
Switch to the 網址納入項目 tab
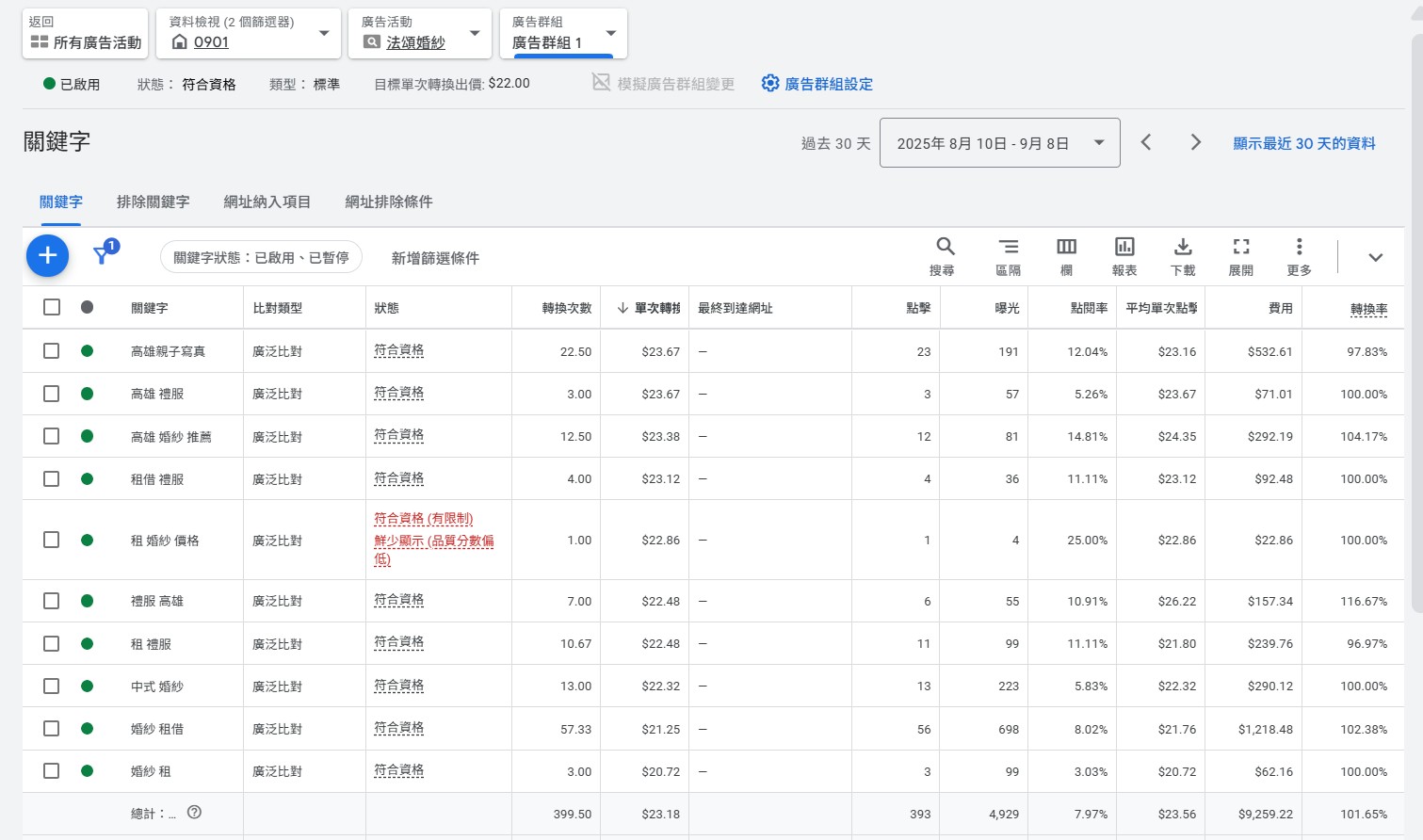(267, 202)
